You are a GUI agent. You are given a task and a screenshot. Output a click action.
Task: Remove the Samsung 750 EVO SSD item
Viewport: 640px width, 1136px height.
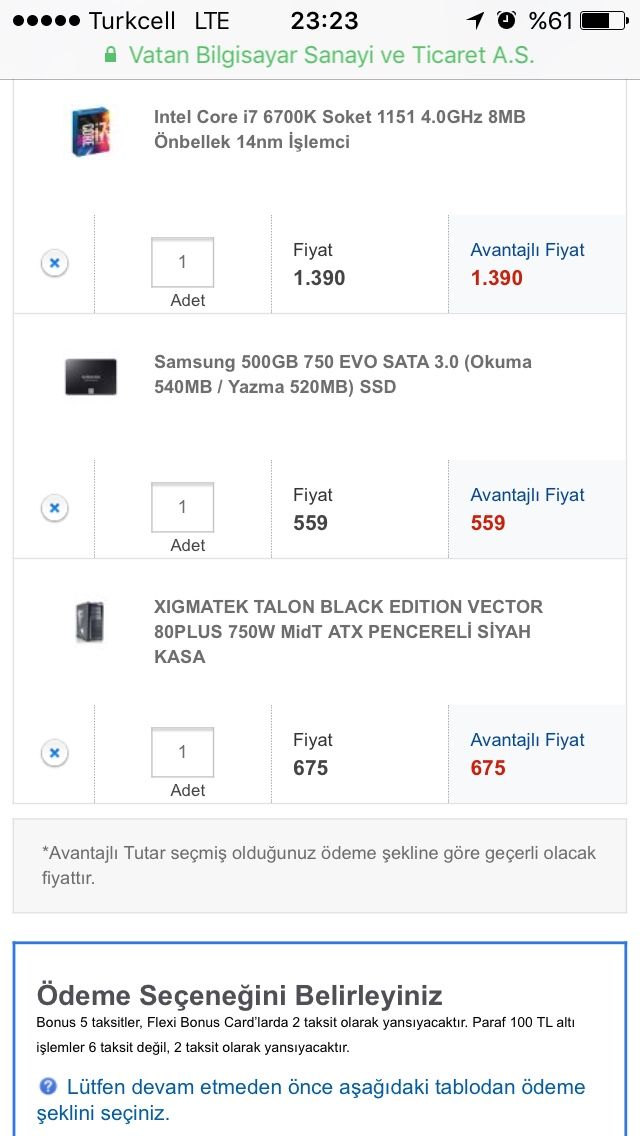coord(55,508)
